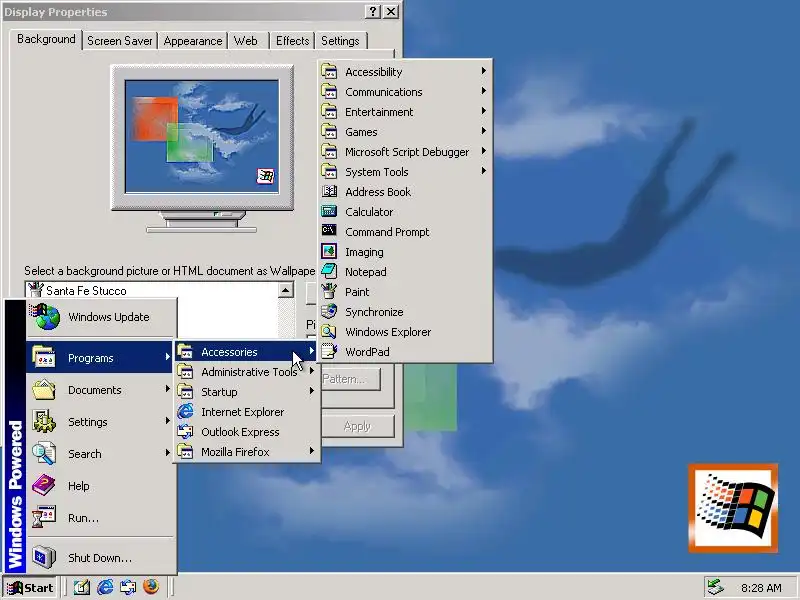Click the monitor wallpaper preview
This screenshot has height=600, width=800.
202,136
